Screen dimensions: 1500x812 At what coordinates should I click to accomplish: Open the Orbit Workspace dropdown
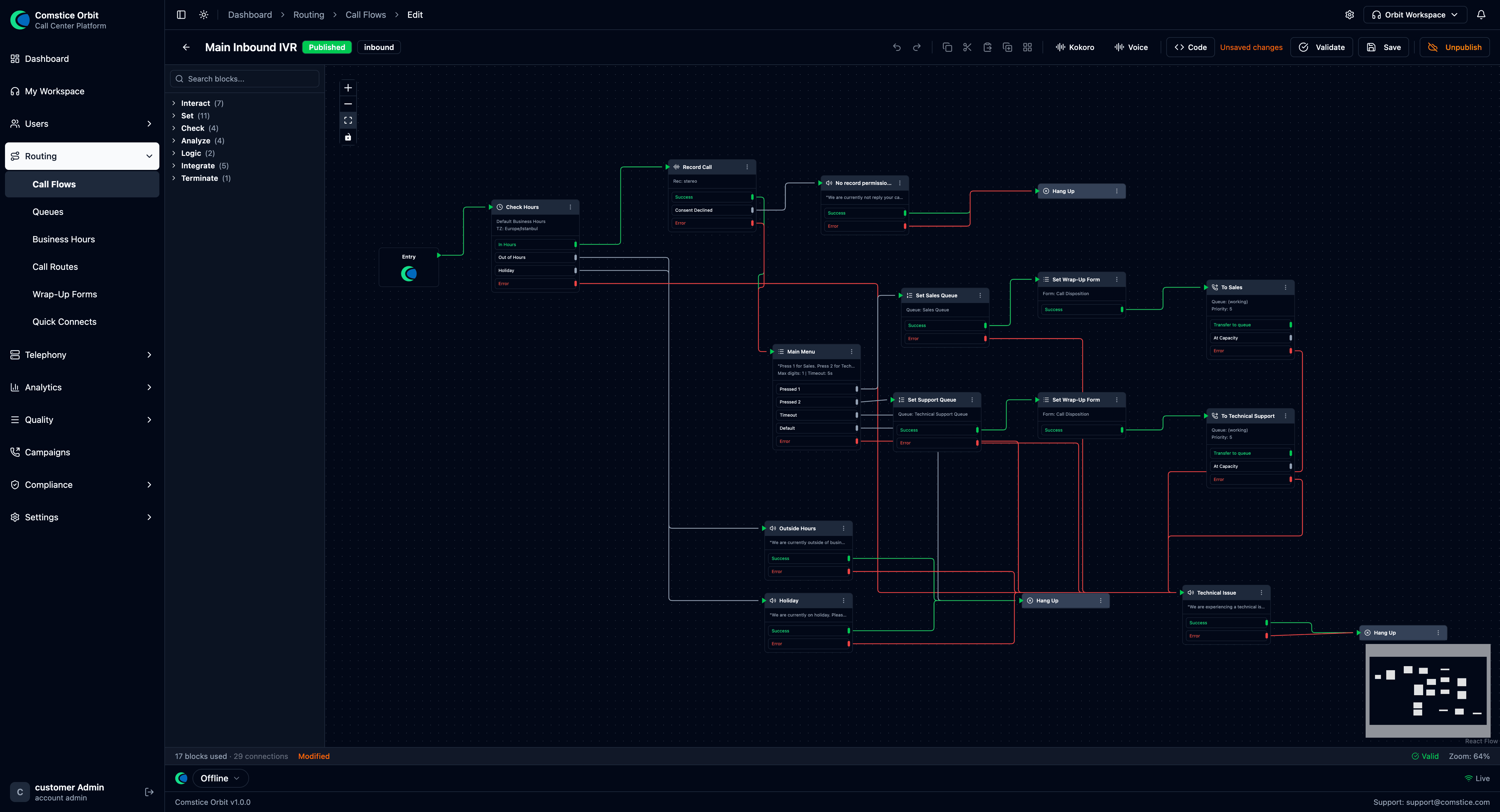coord(1414,15)
